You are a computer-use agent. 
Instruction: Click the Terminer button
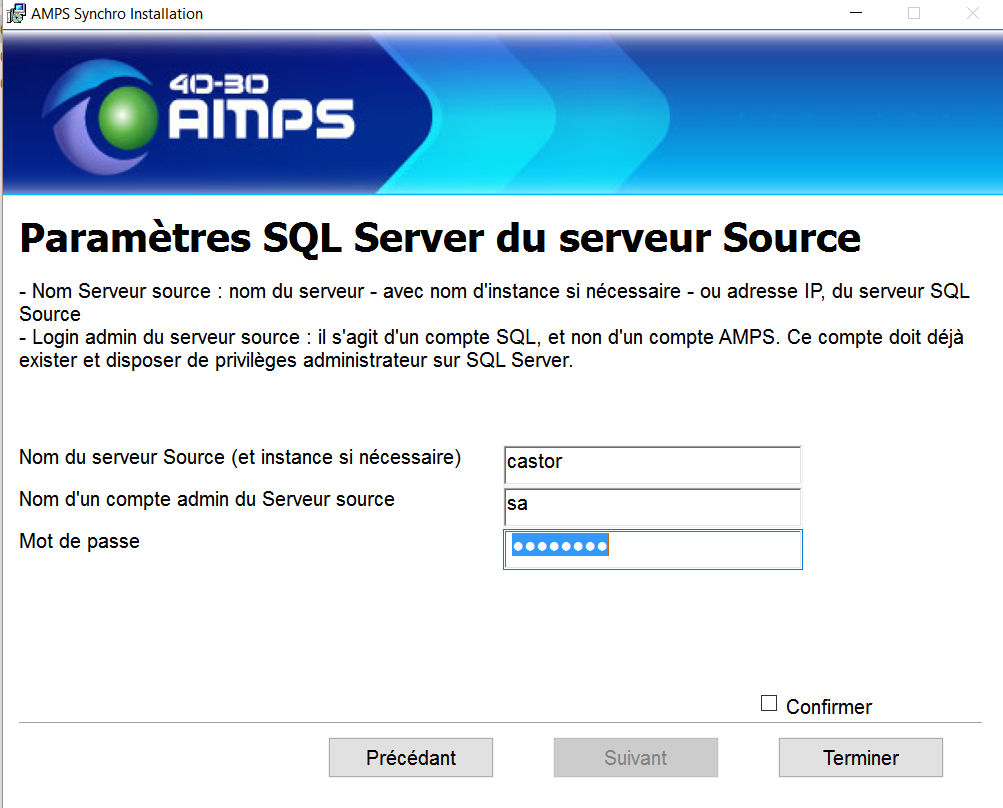860,758
